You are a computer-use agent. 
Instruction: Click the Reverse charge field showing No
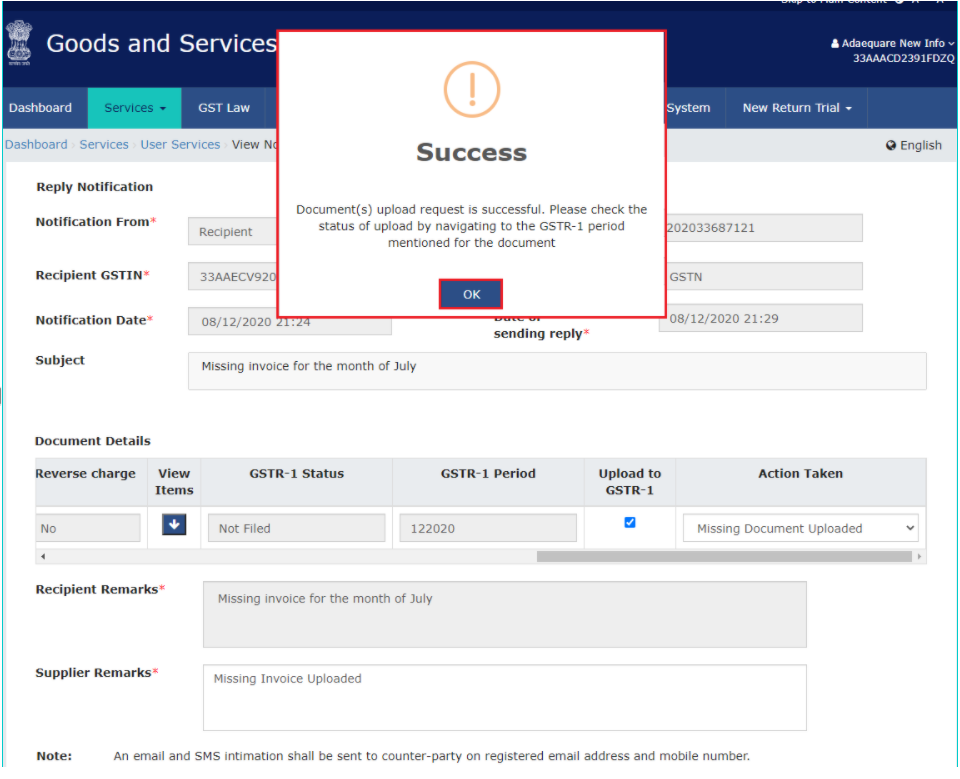(x=88, y=528)
